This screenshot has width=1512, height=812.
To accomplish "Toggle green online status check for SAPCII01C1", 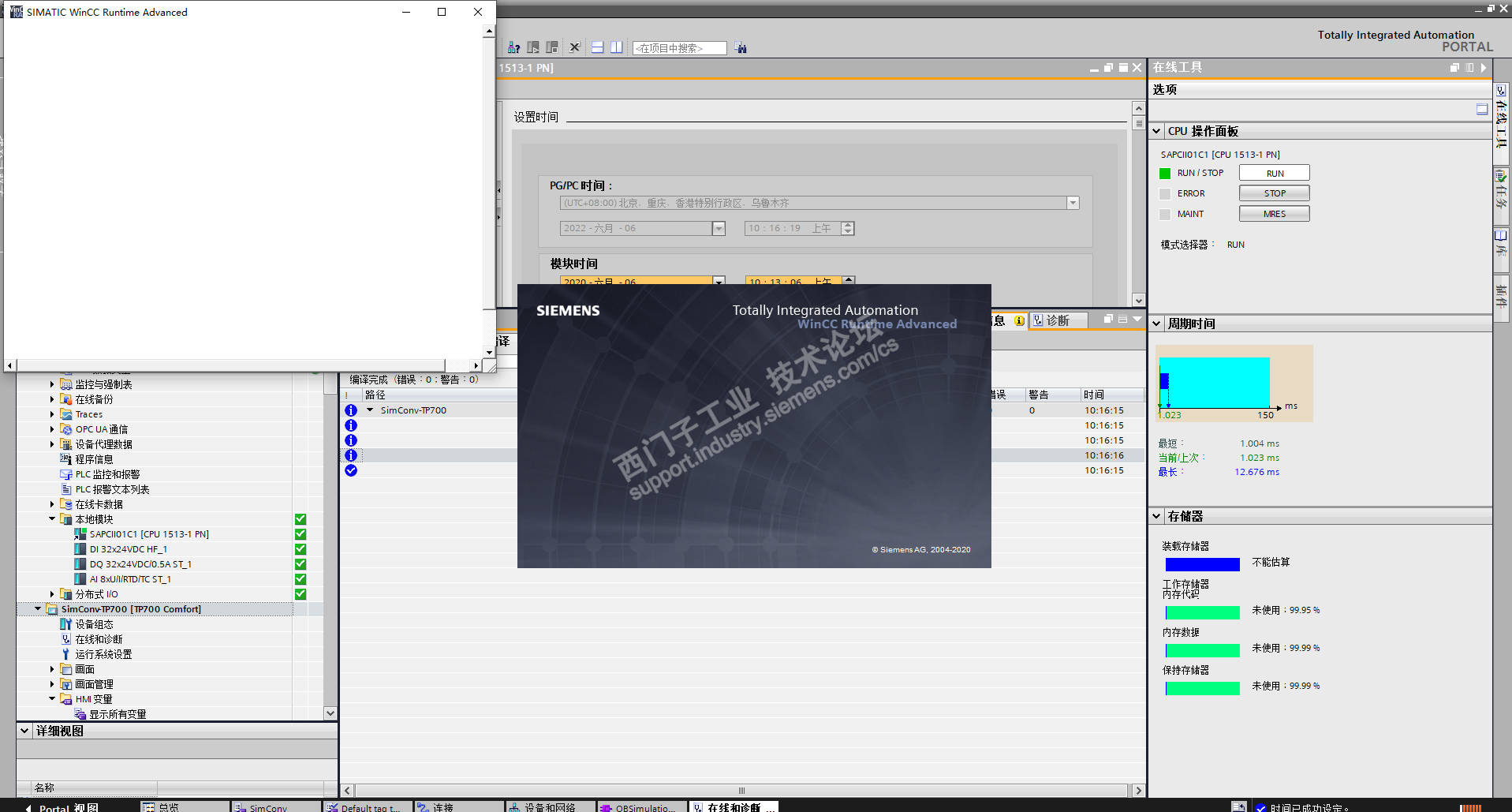I will 301,534.
